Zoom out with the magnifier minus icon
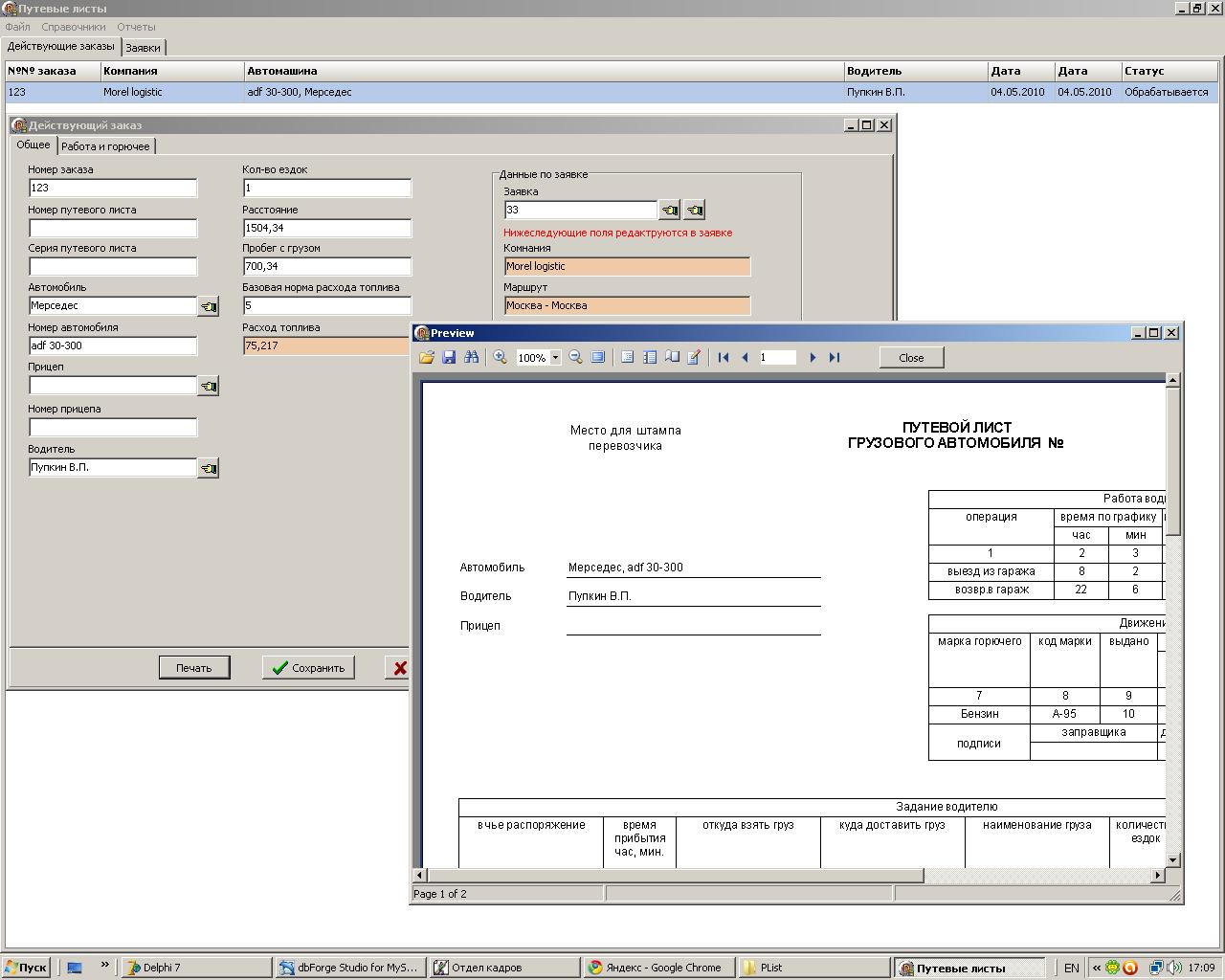 [x=575, y=357]
